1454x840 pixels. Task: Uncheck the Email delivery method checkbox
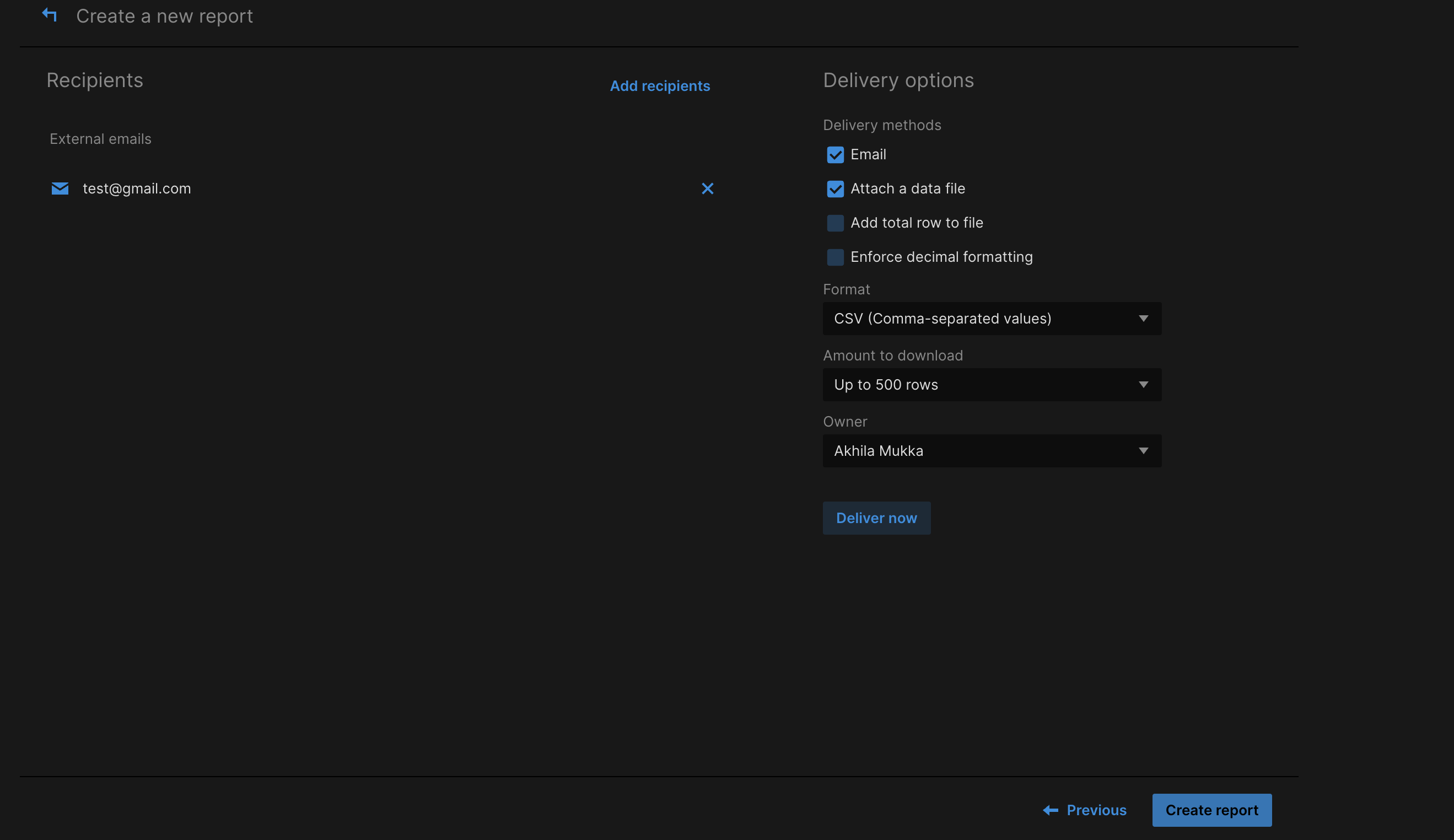click(x=835, y=155)
